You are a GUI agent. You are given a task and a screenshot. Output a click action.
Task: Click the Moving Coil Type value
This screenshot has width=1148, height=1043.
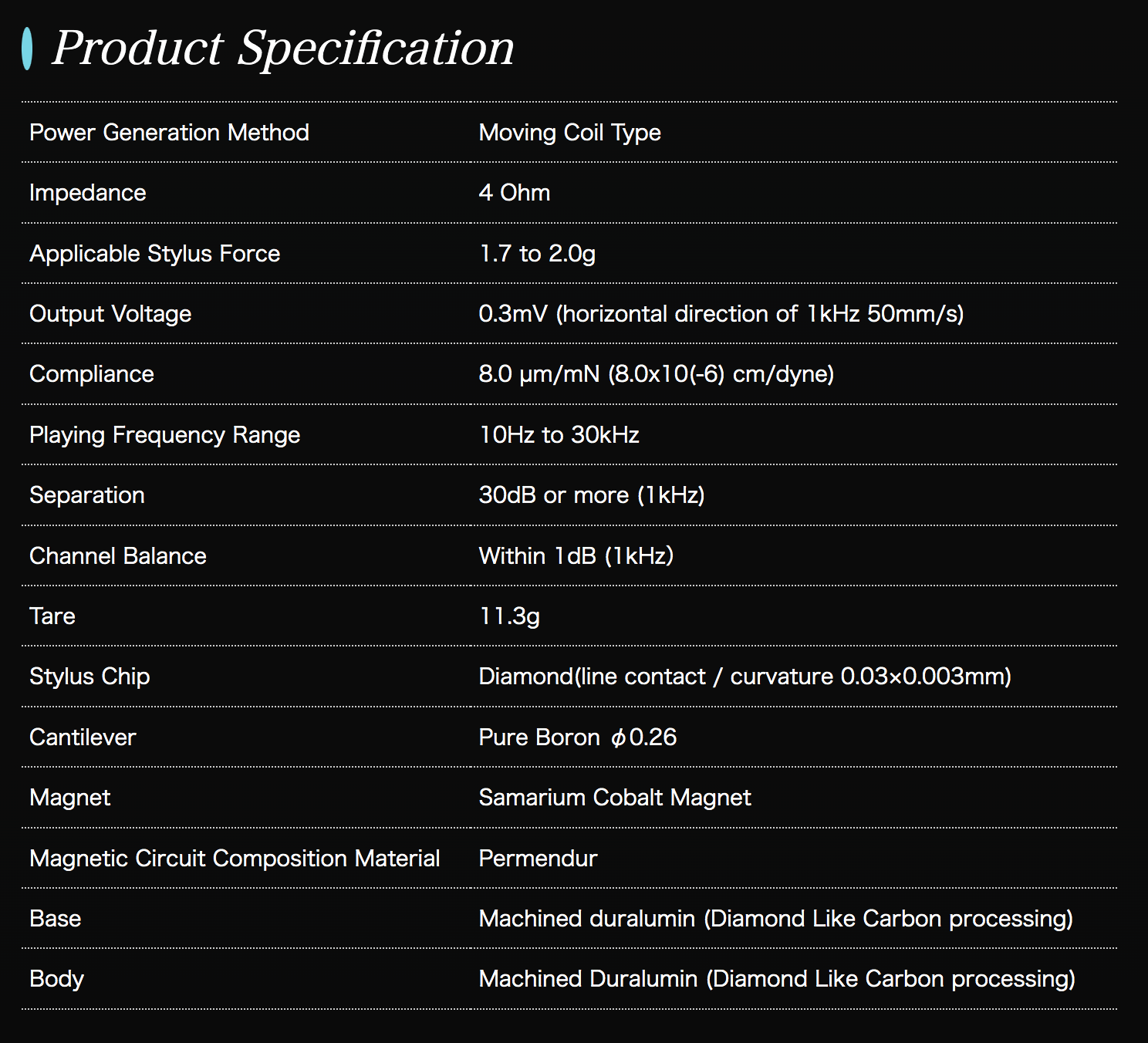click(569, 133)
